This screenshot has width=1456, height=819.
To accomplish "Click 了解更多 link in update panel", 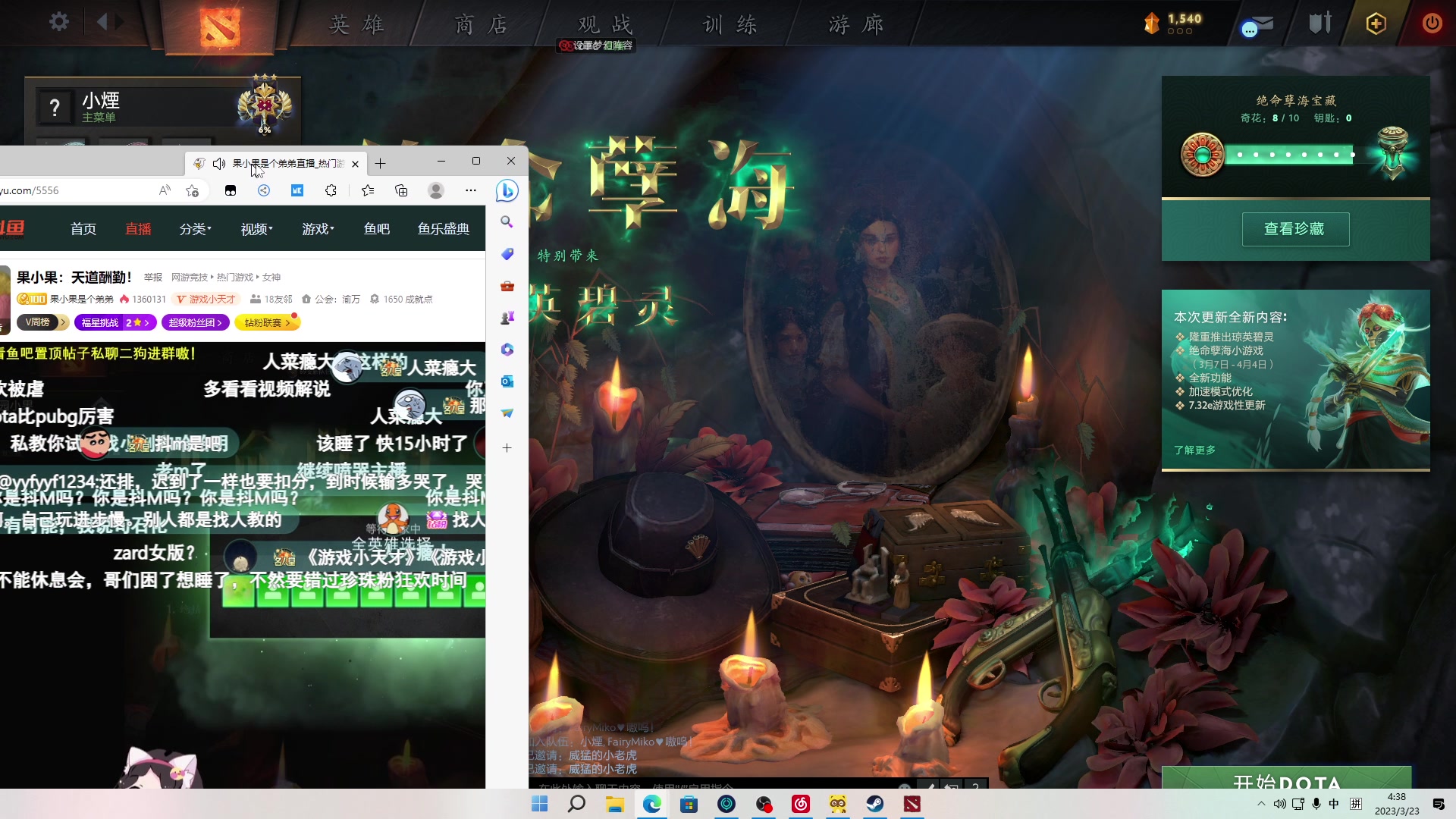I will (x=1194, y=450).
